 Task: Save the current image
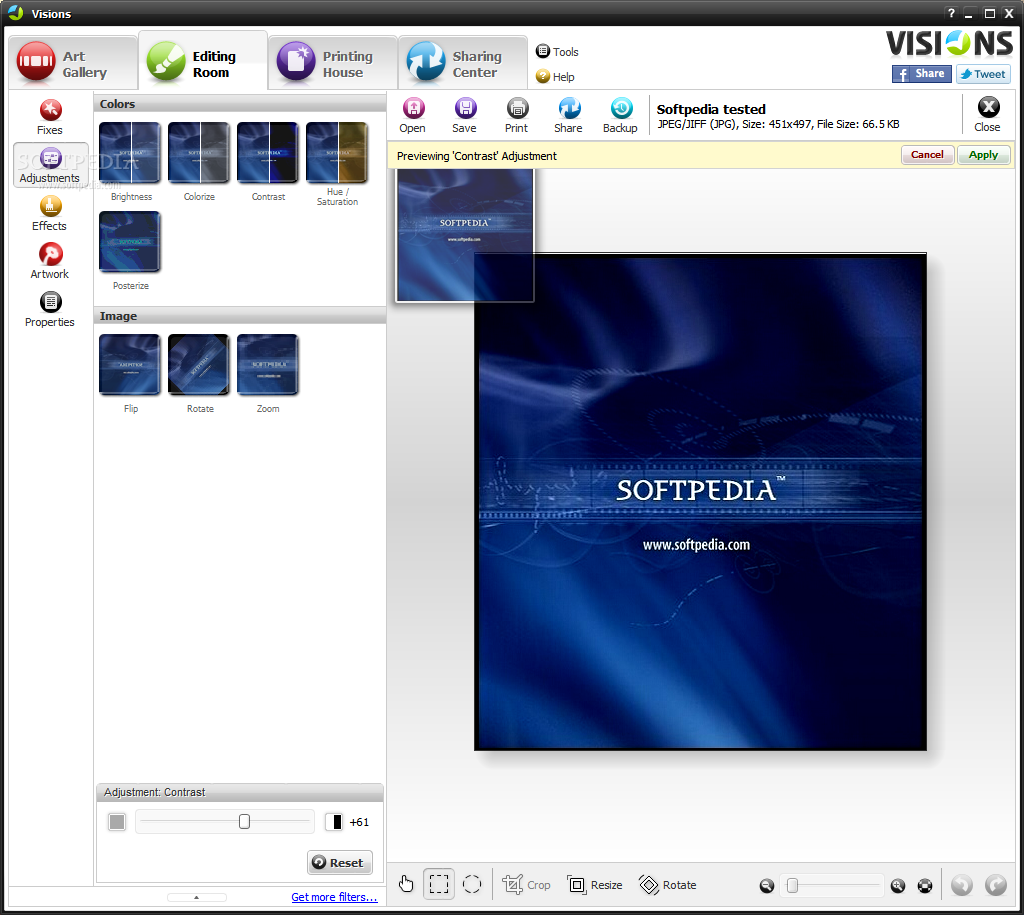tap(465, 115)
